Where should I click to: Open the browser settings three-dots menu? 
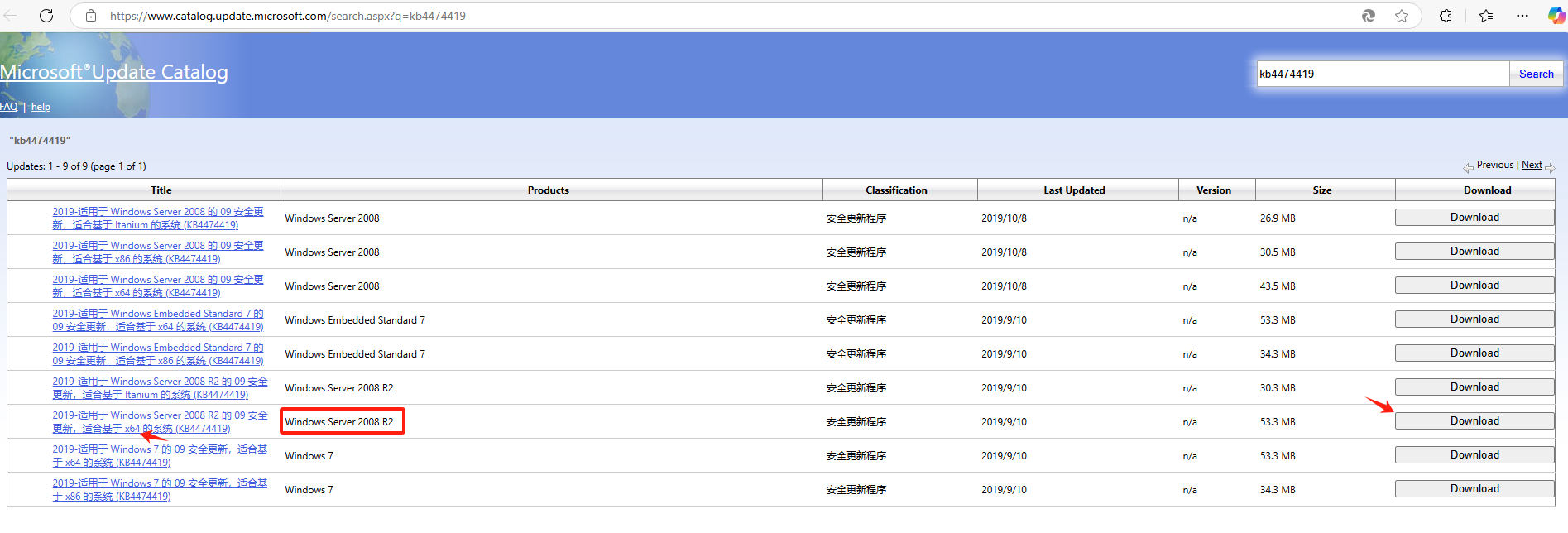(1522, 16)
